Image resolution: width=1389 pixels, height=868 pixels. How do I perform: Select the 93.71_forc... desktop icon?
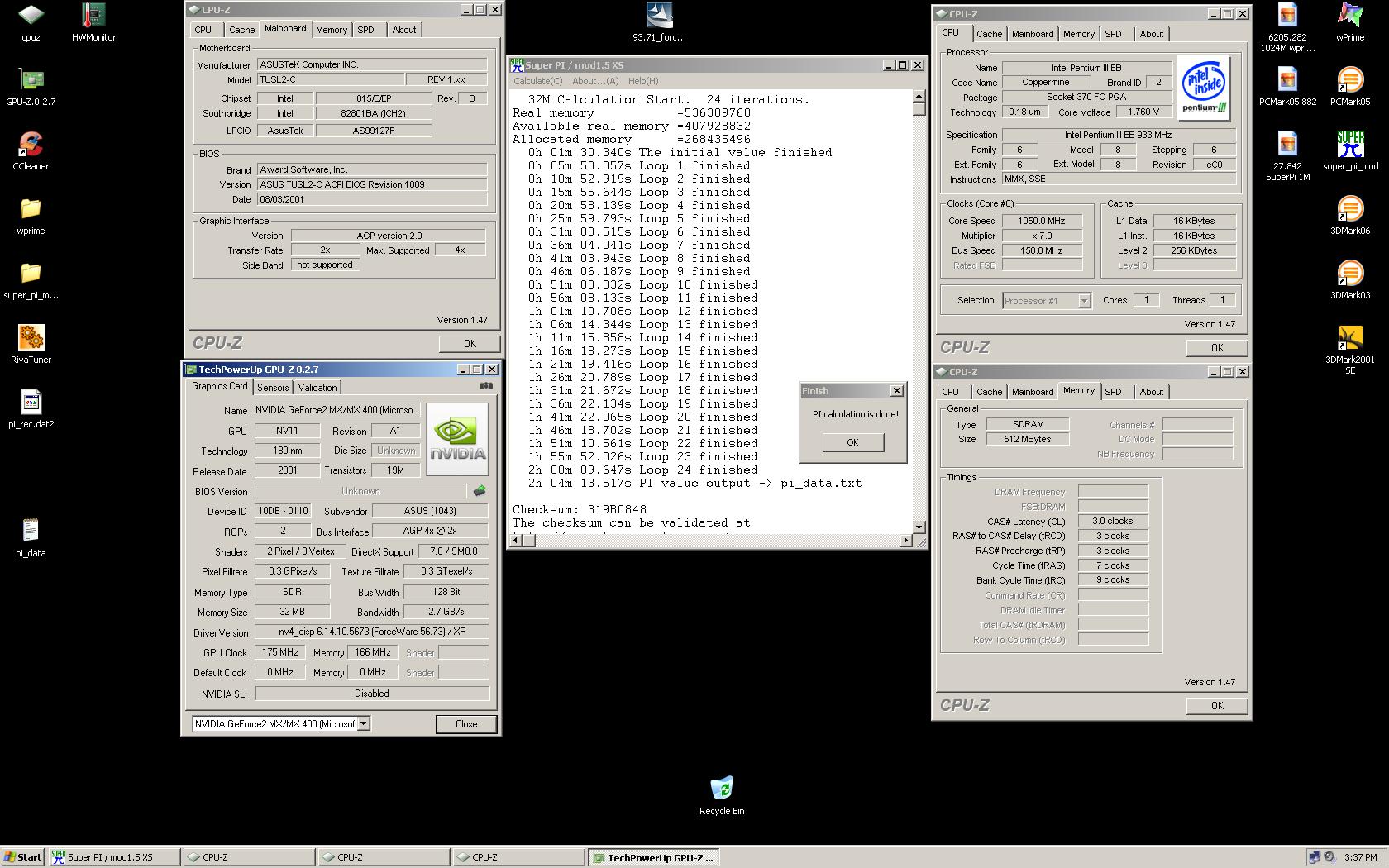(659, 22)
